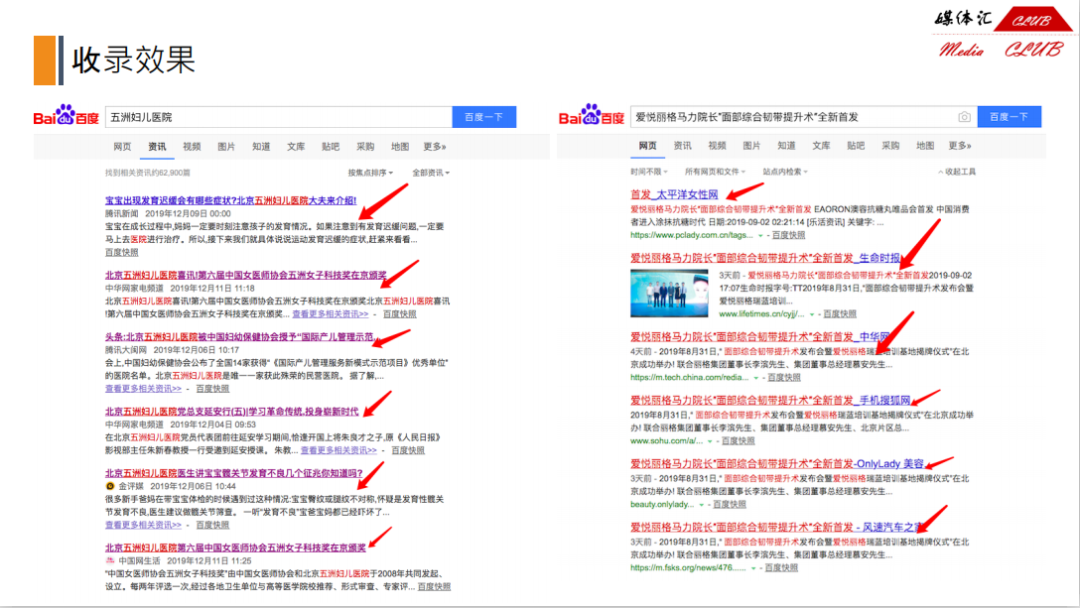Expand the 时间不限 time filter

pos(648,172)
